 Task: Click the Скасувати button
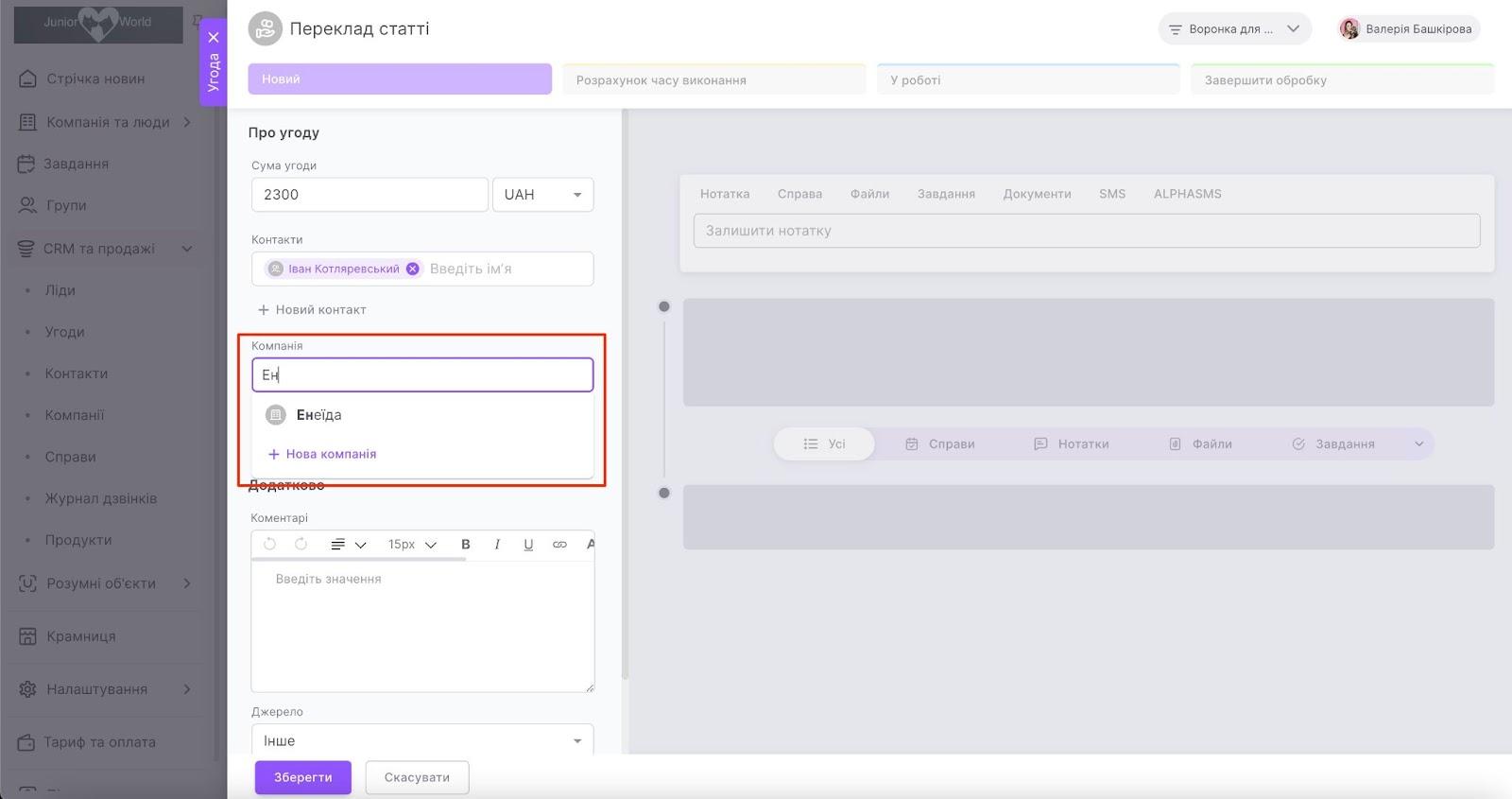[417, 777]
